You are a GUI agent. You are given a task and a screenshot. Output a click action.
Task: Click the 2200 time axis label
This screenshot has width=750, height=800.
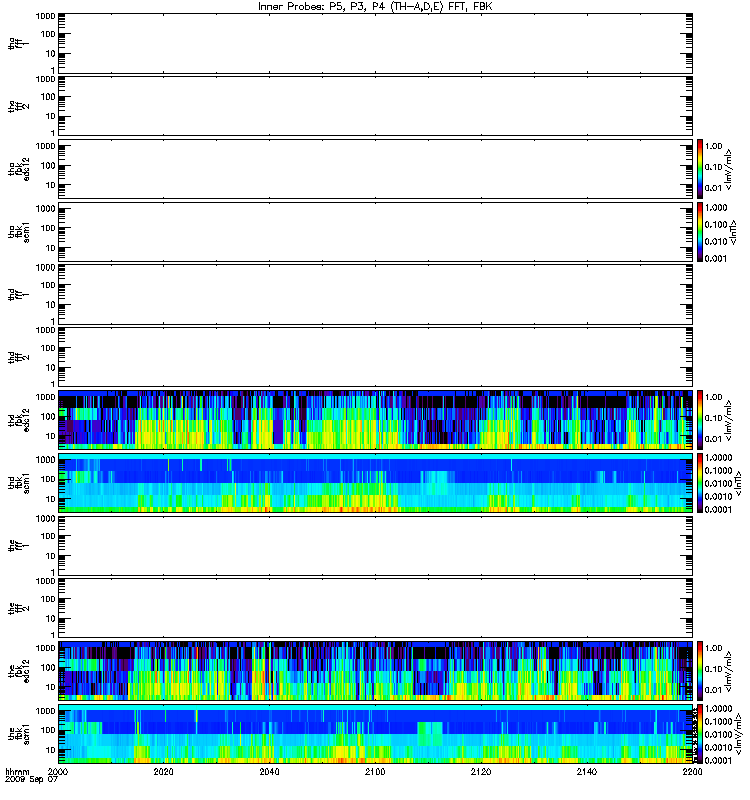click(692, 771)
